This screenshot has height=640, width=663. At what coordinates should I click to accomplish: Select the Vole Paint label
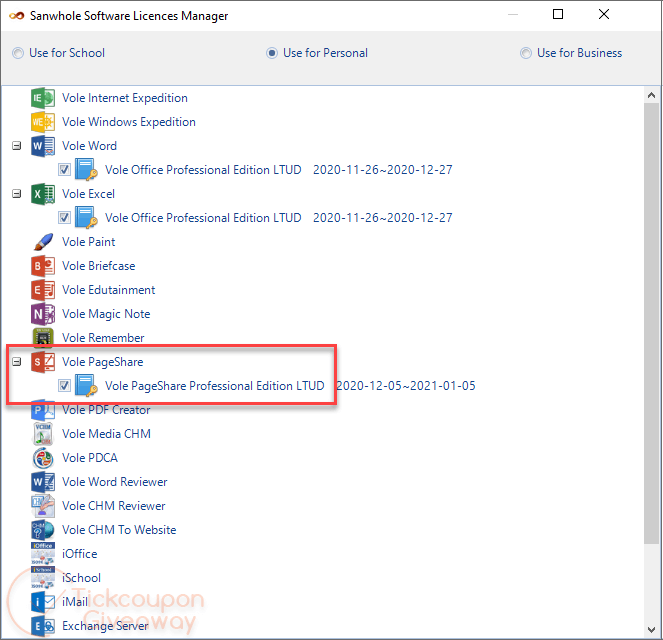click(88, 242)
